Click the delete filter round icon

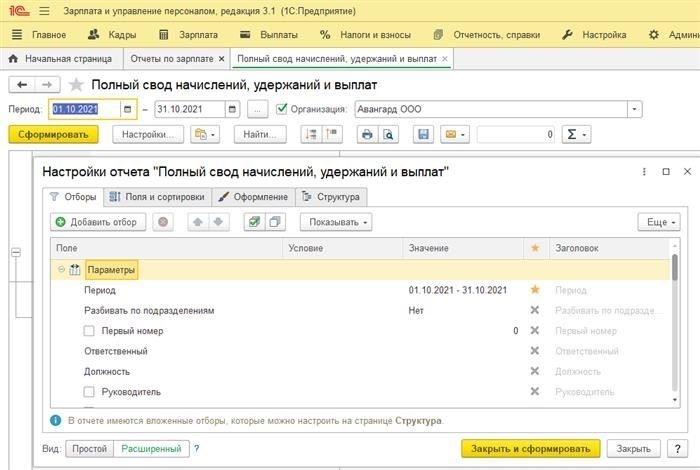click(x=163, y=222)
